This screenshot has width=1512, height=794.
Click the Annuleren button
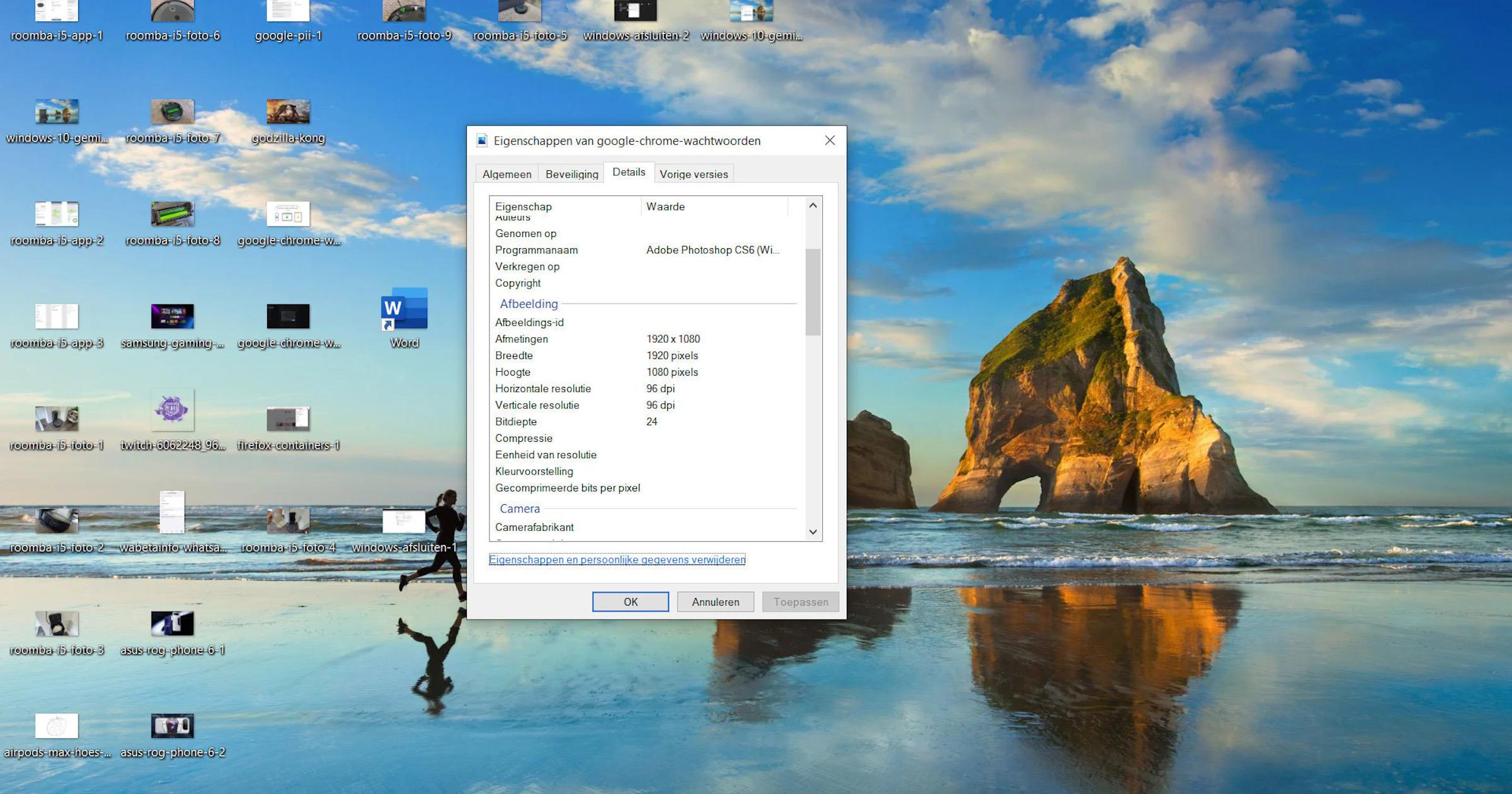click(x=715, y=602)
